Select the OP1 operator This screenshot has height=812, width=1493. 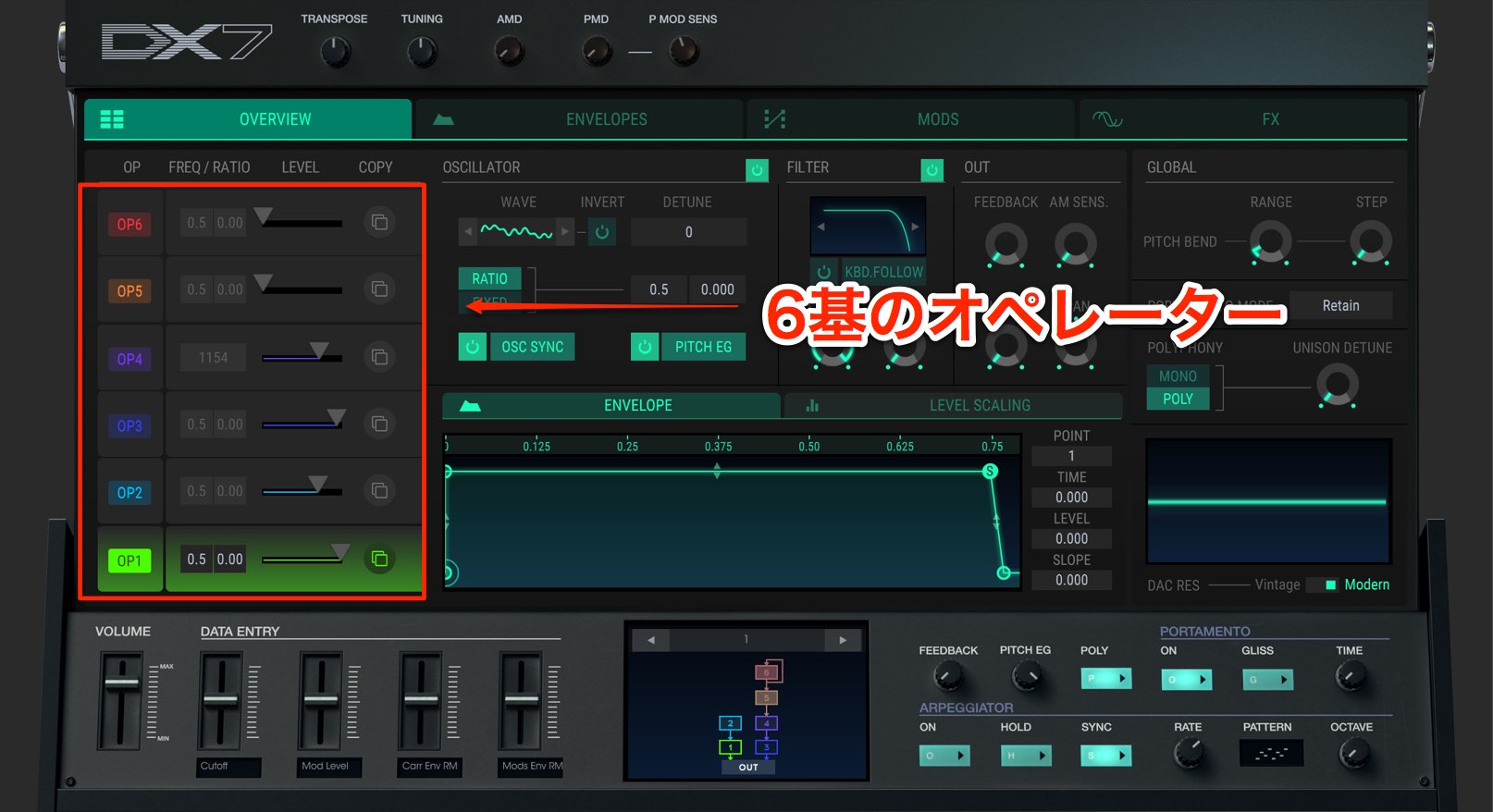130,560
